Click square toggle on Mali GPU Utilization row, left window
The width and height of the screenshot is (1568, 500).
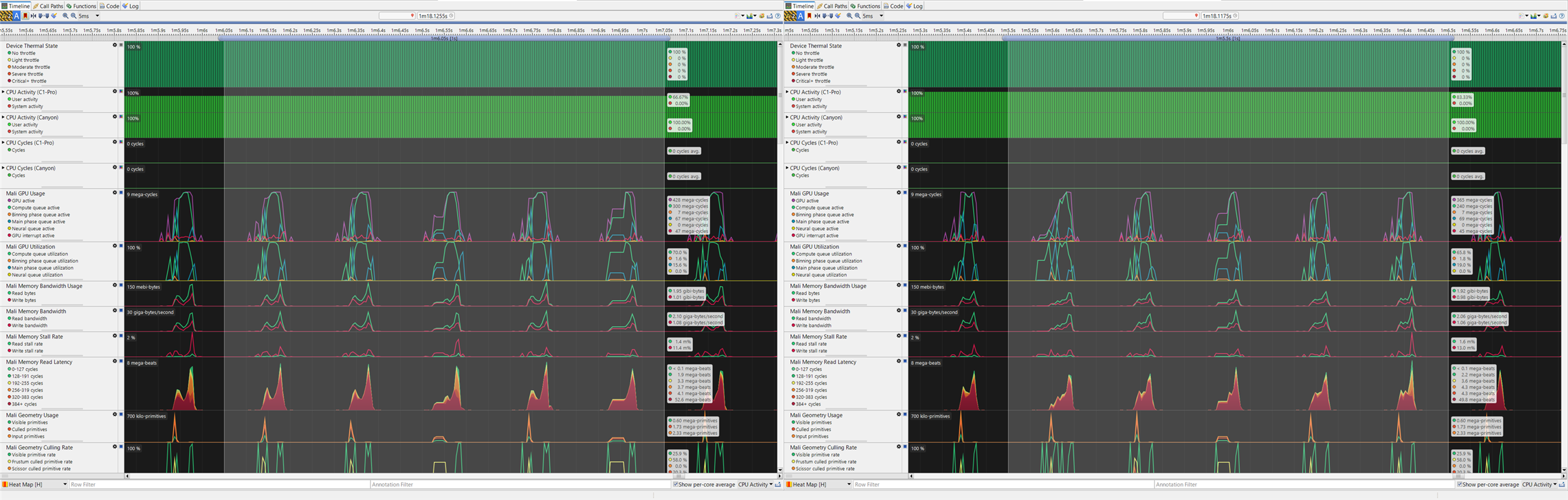coord(121,246)
